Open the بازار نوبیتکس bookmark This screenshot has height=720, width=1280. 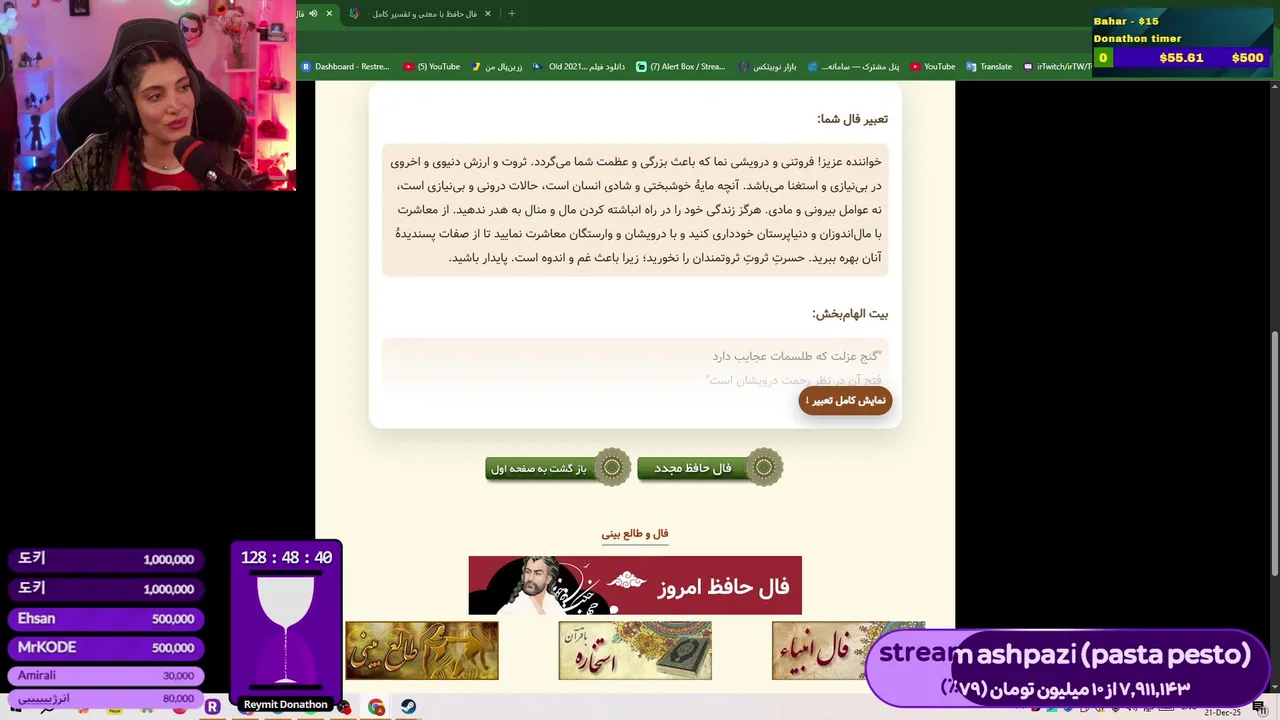[768, 67]
